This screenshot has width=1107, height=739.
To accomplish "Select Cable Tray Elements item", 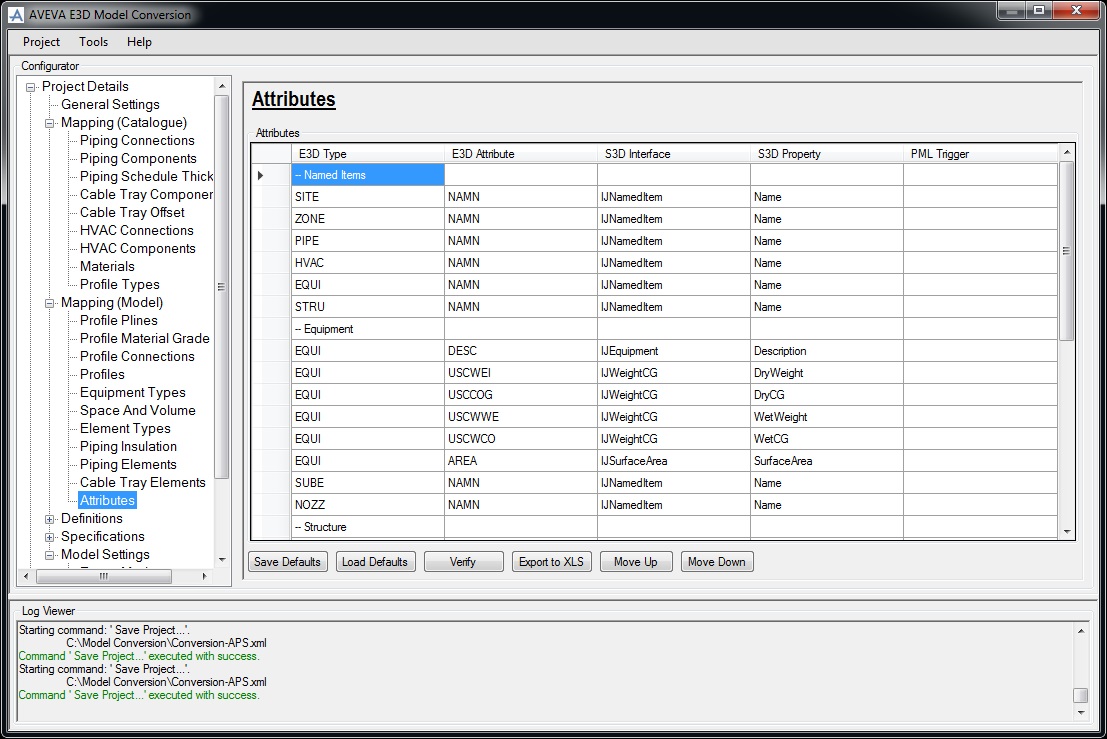I will tap(143, 482).
